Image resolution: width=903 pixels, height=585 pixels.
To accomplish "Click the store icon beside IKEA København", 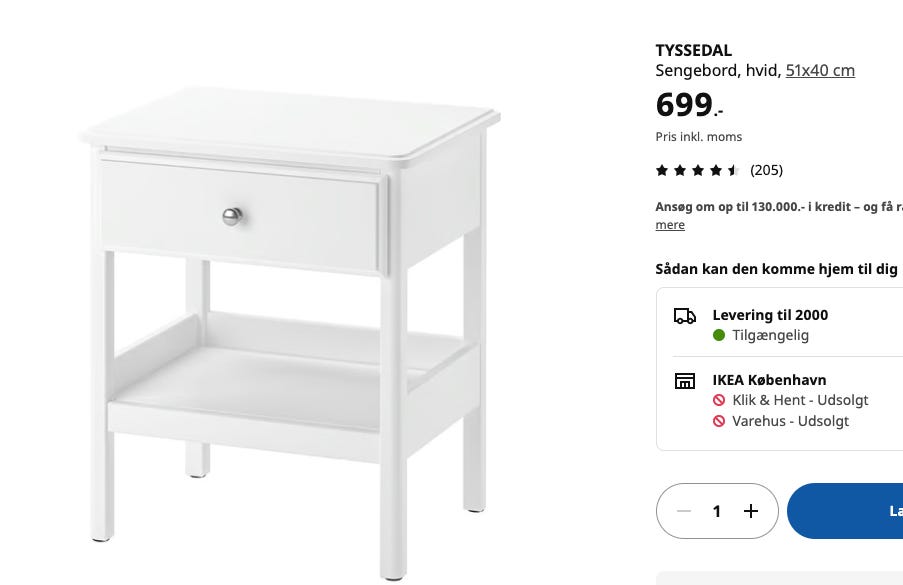I will (x=685, y=381).
